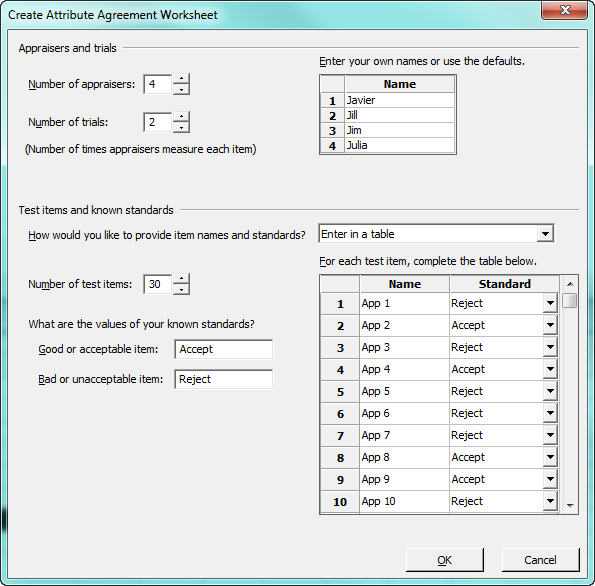Click the Cancel button
The height and width of the screenshot is (586, 595).
[540, 560]
